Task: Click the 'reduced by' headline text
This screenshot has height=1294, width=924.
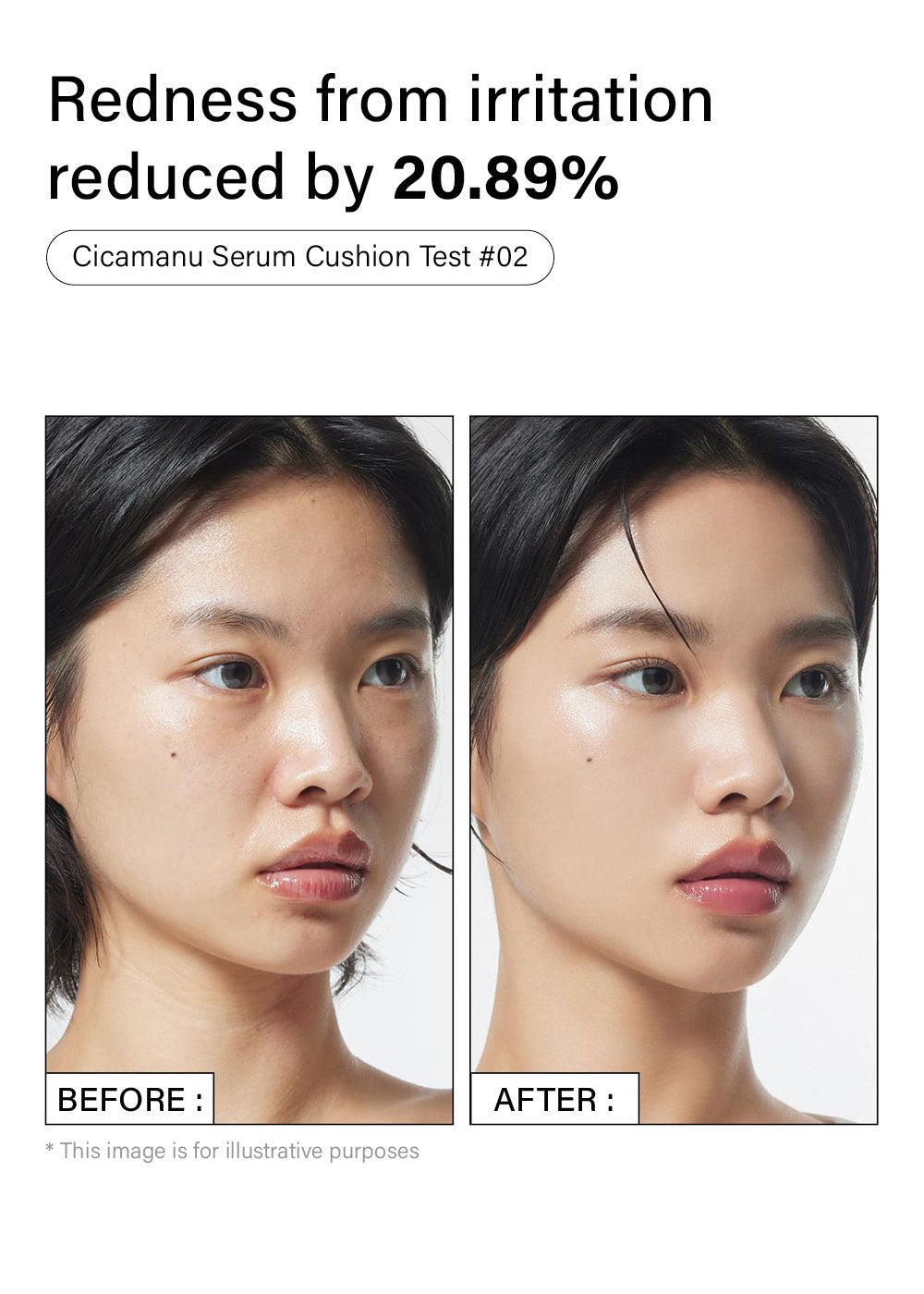Action: [x=211, y=178]
